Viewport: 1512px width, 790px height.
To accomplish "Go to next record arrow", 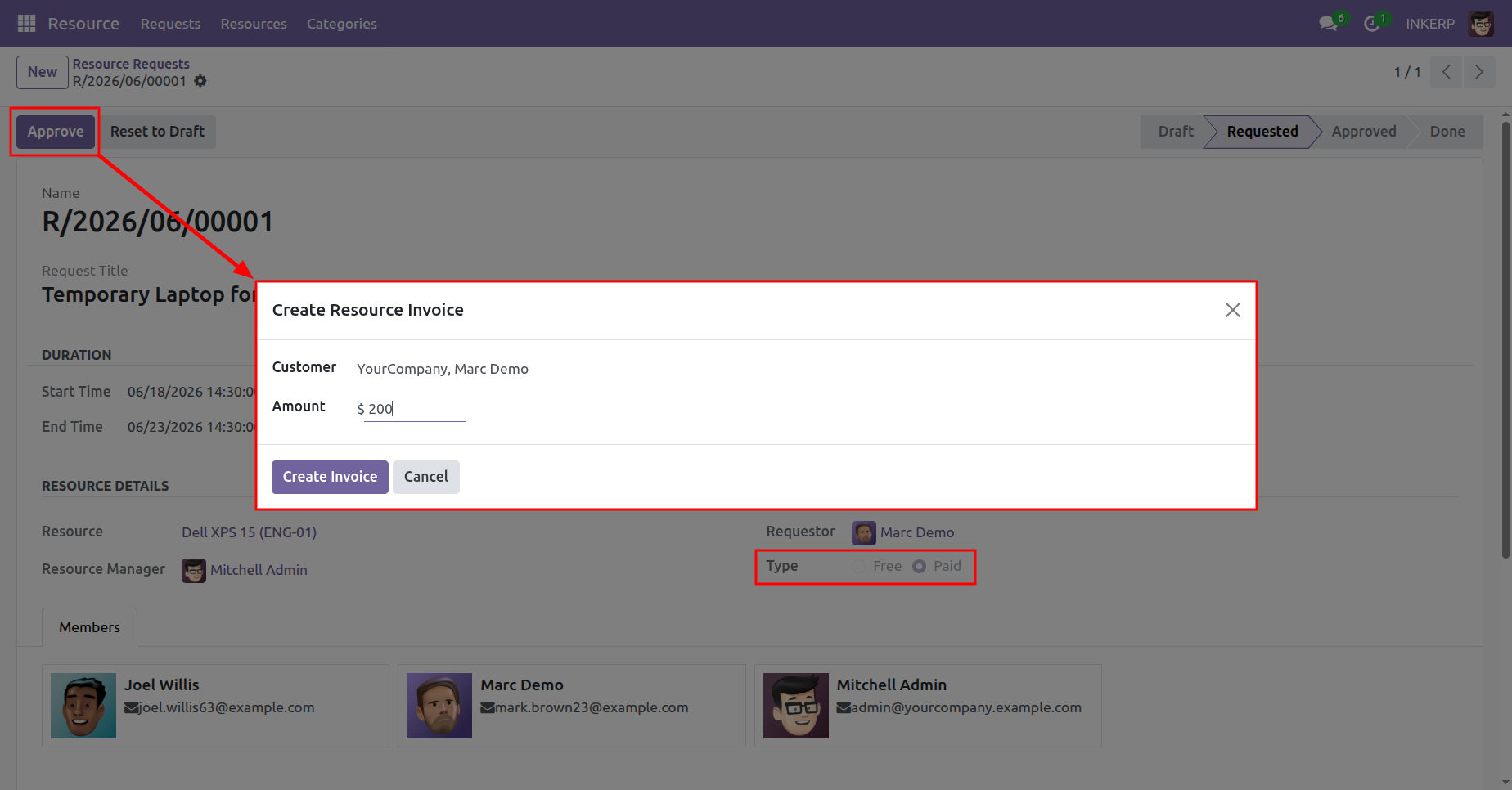I will (1479, 72).
